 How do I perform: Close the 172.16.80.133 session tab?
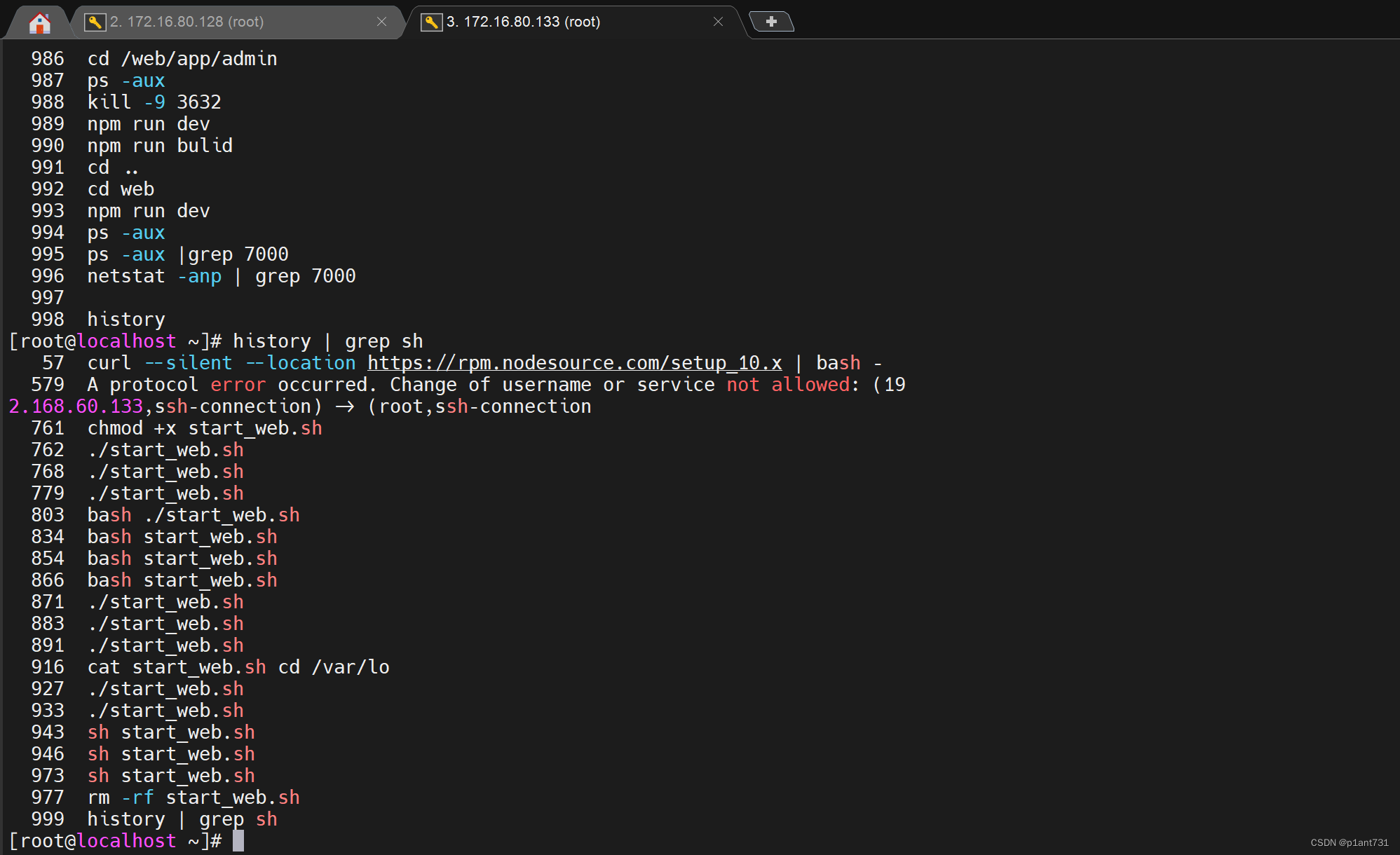pos(718,22)
